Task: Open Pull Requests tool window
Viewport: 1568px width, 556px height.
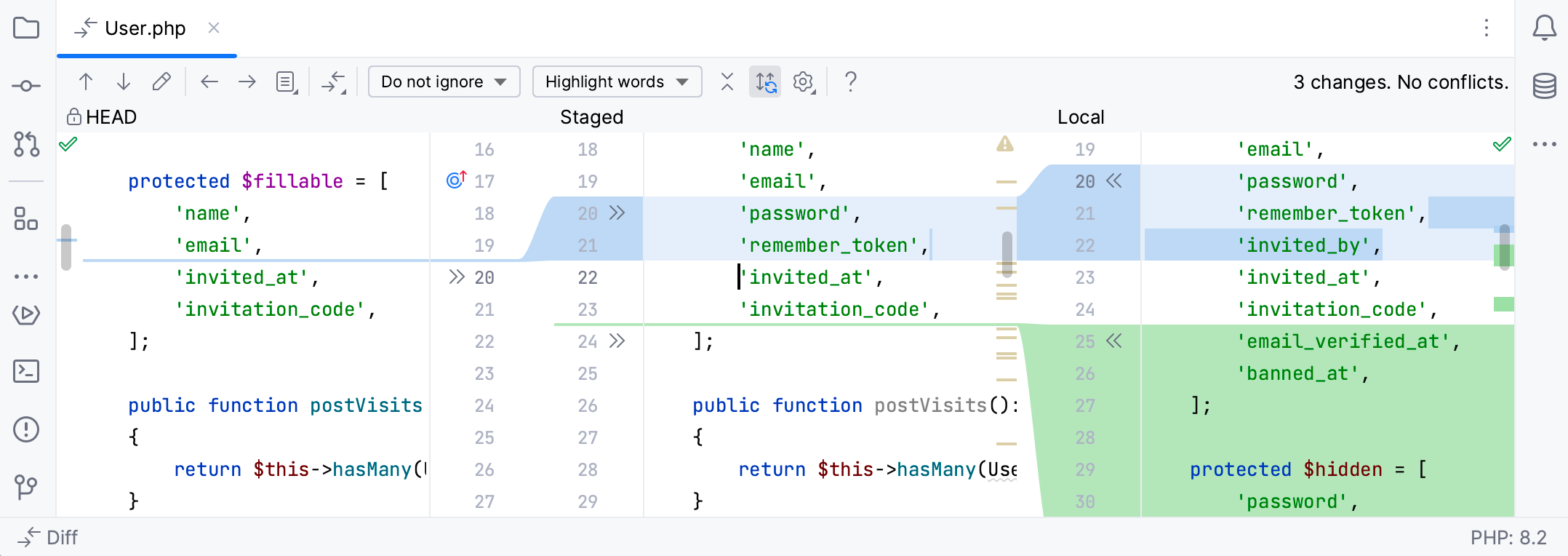Action: 26,144
